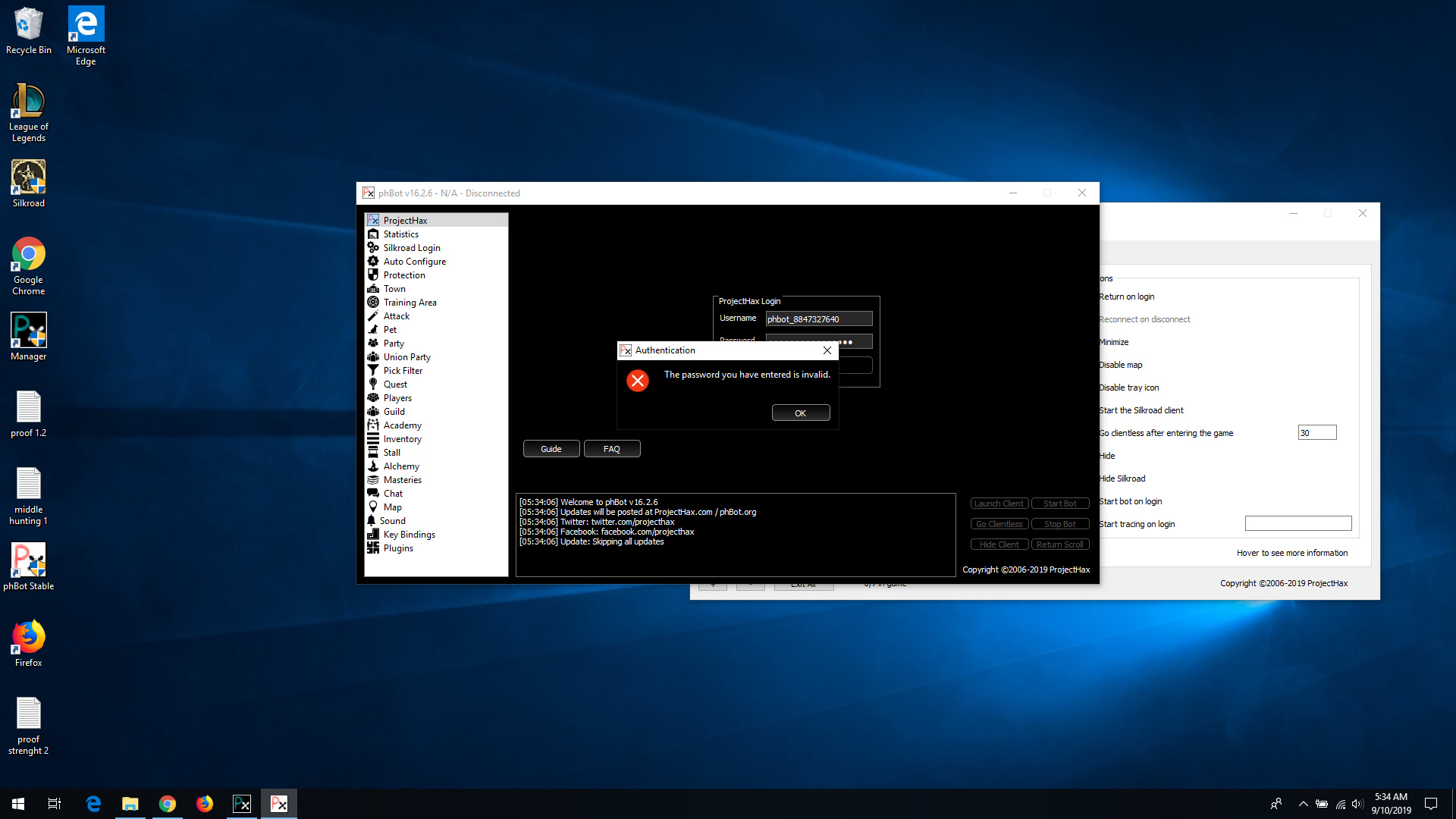The image size is (1456, 819).
Task: Toggle the Start bot on login label
Action: point(1131,501)
